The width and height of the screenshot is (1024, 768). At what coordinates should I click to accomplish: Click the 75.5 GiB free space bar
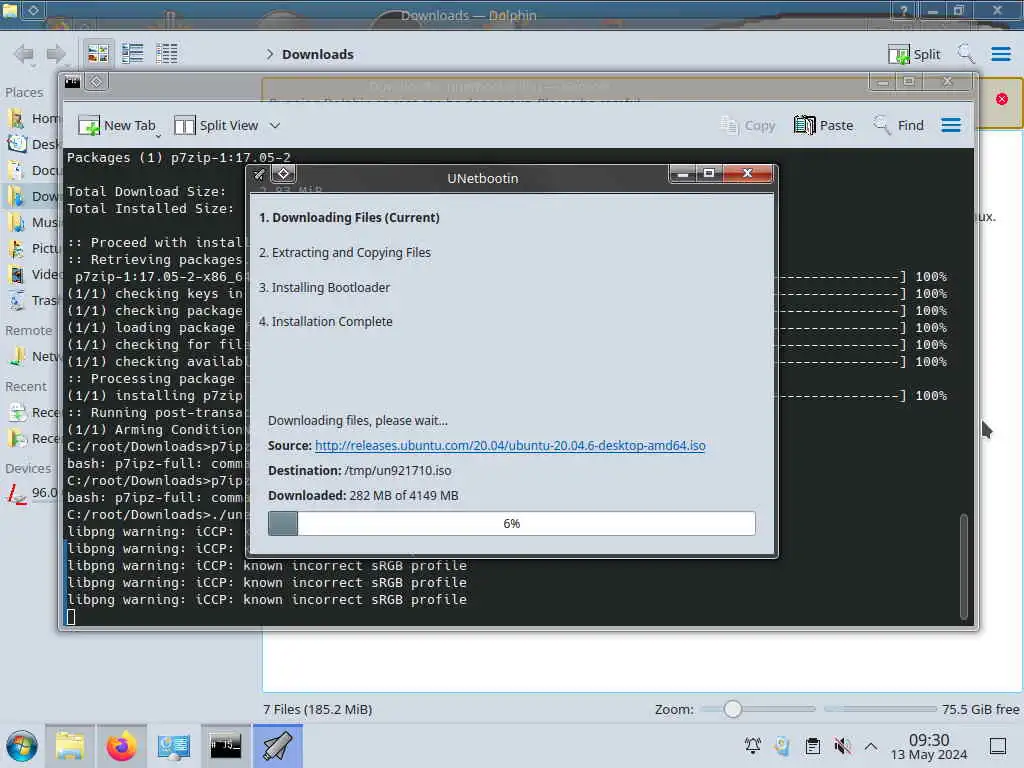click(x=880, y=709)
